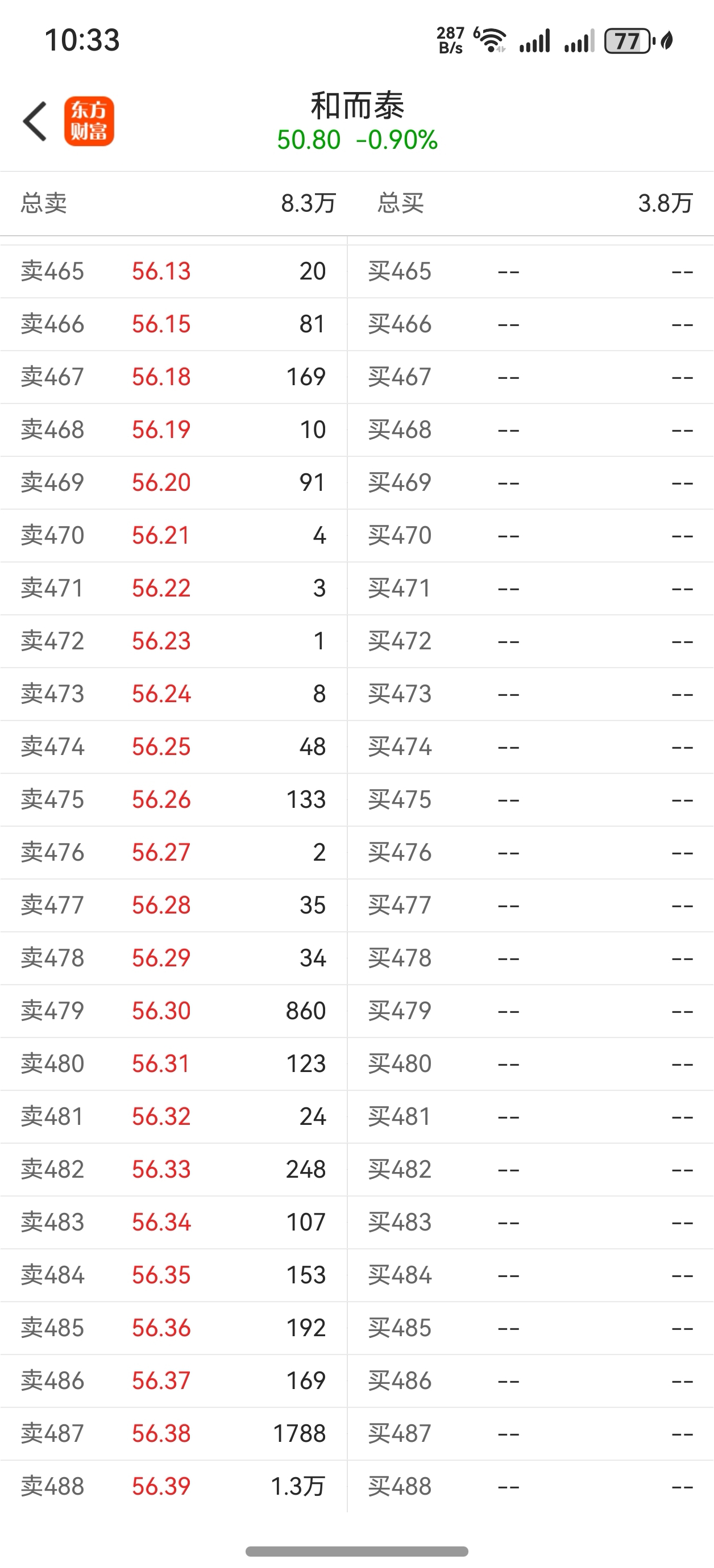Screen dimensions: 714x1568
Task: Tap the 50.80 stock price
Action: click(x=308, y=140)
